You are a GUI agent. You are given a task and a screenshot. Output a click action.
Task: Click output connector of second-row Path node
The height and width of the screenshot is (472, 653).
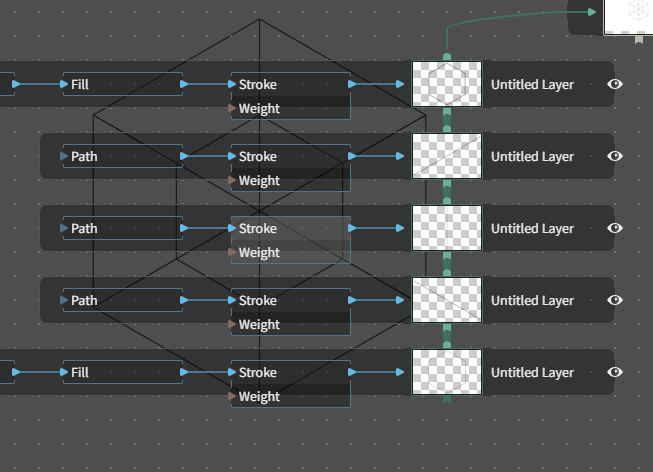[184, 156]
